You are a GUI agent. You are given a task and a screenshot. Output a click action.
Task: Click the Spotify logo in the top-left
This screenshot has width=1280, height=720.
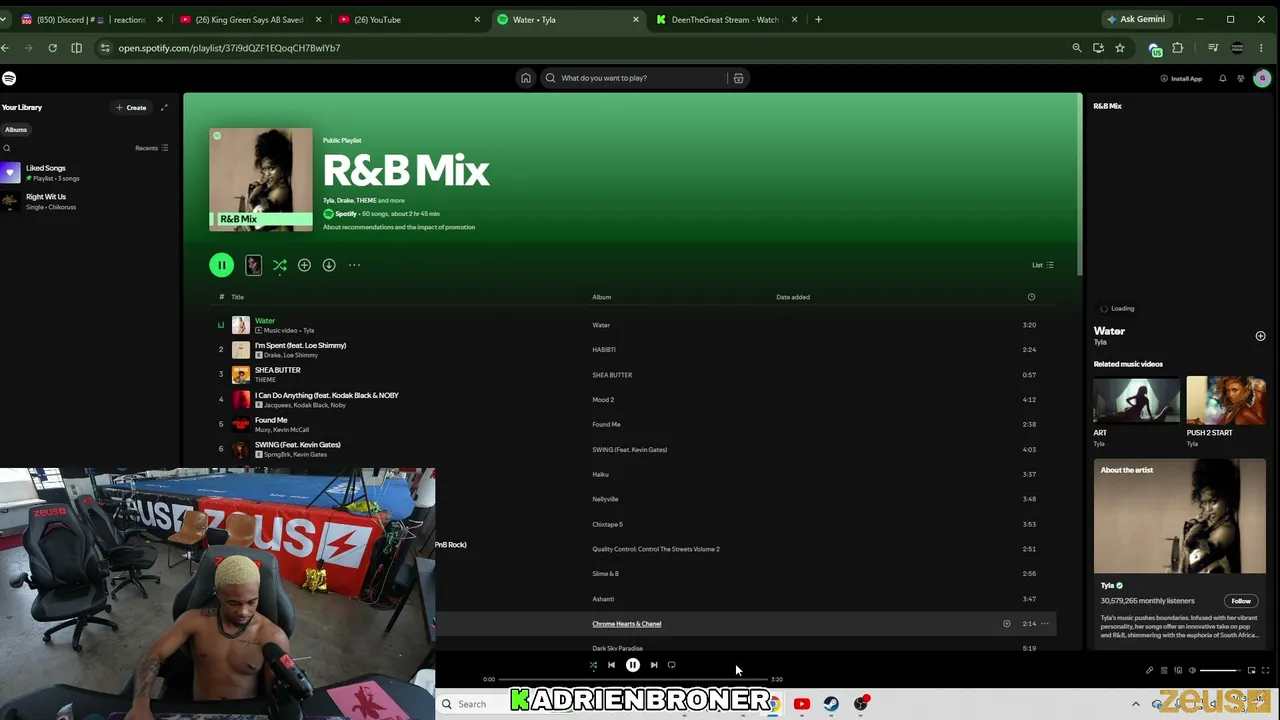point(9,78)
